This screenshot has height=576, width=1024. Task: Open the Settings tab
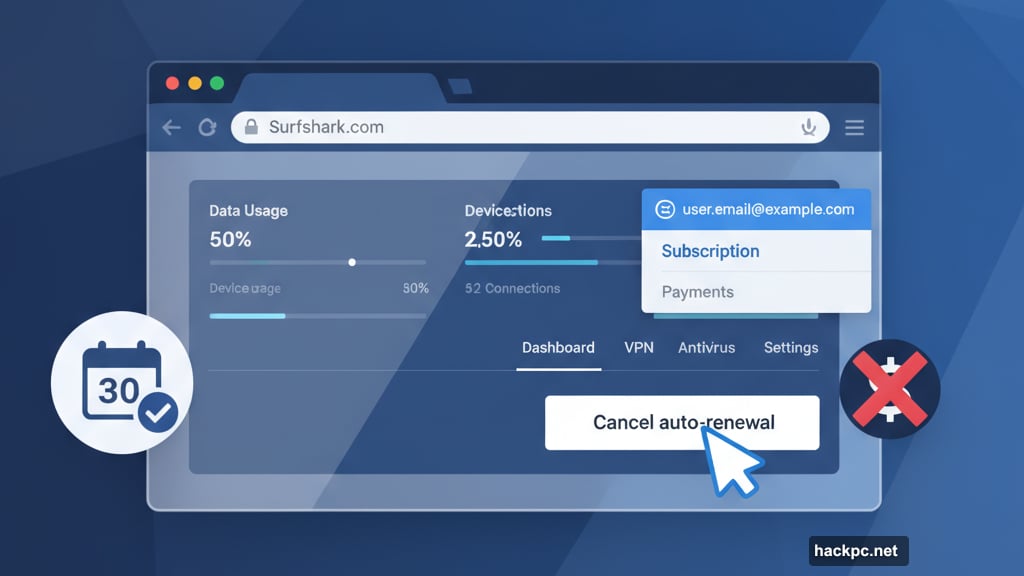pos(790,348)
